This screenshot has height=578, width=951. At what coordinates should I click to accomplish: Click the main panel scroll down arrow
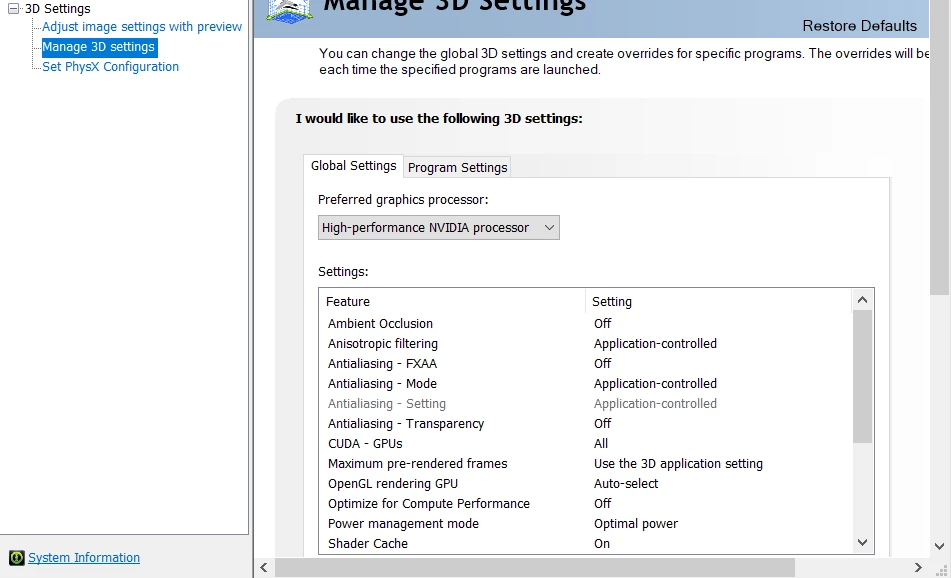click(x=939, y=546)
